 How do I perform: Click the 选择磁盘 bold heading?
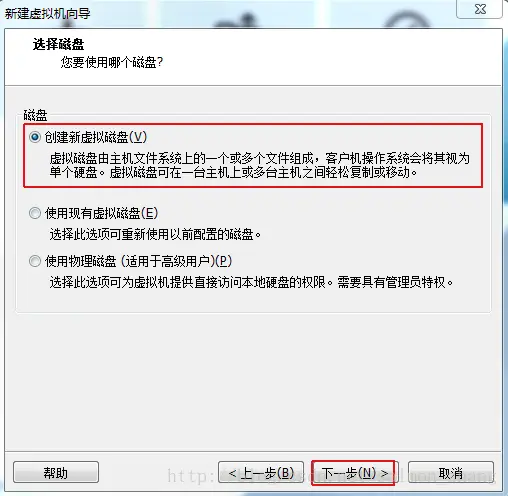(58, 44)
